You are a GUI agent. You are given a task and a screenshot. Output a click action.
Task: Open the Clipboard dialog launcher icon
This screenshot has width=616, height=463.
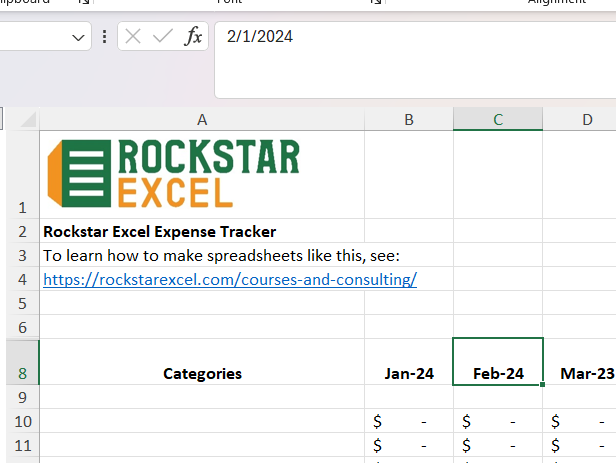(84, 3)
